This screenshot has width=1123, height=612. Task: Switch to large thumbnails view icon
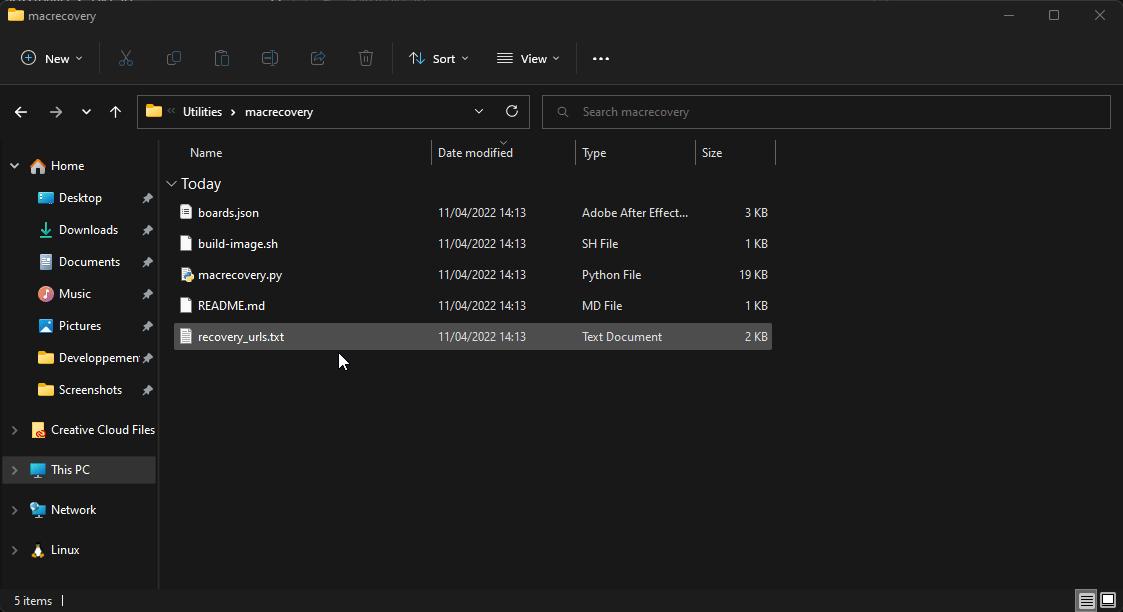point(1108,601)
